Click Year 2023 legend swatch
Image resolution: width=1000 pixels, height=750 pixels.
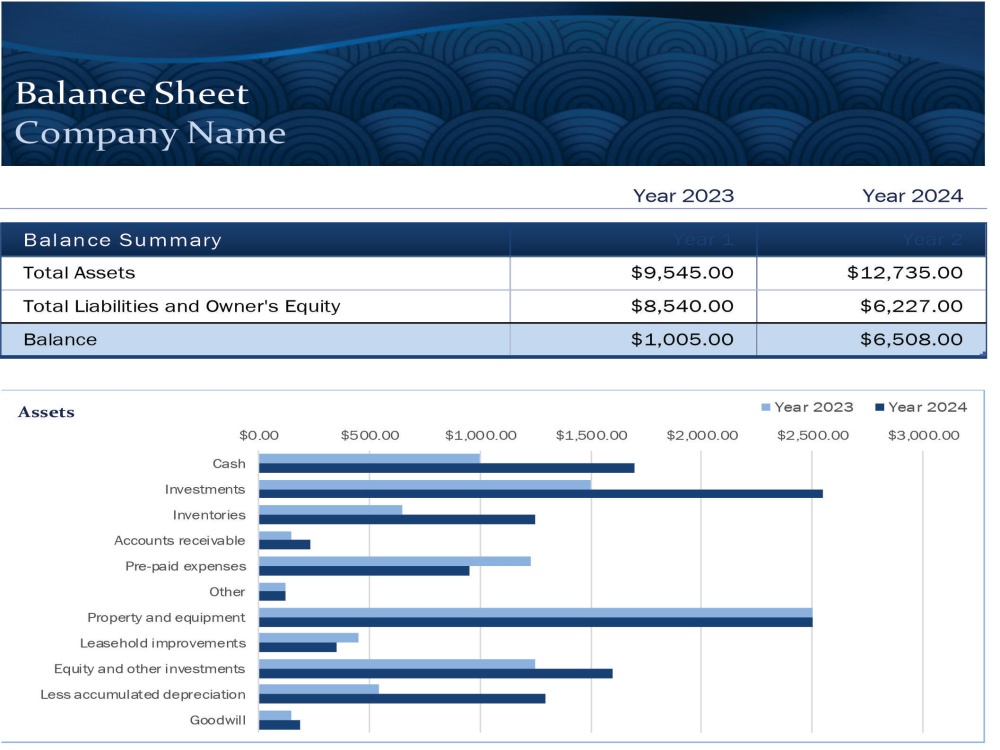tap(766, 408)
